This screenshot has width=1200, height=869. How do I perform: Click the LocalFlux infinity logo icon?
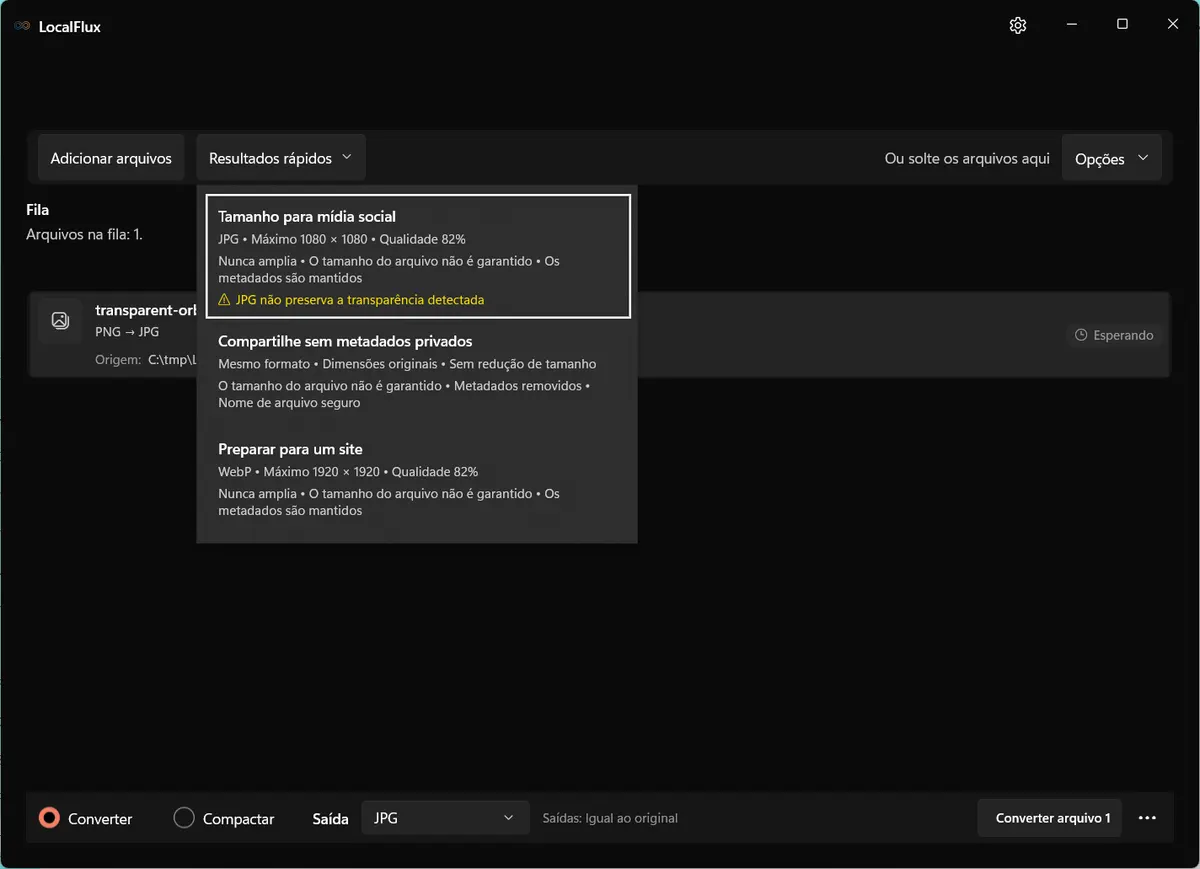tap(22, 27)
